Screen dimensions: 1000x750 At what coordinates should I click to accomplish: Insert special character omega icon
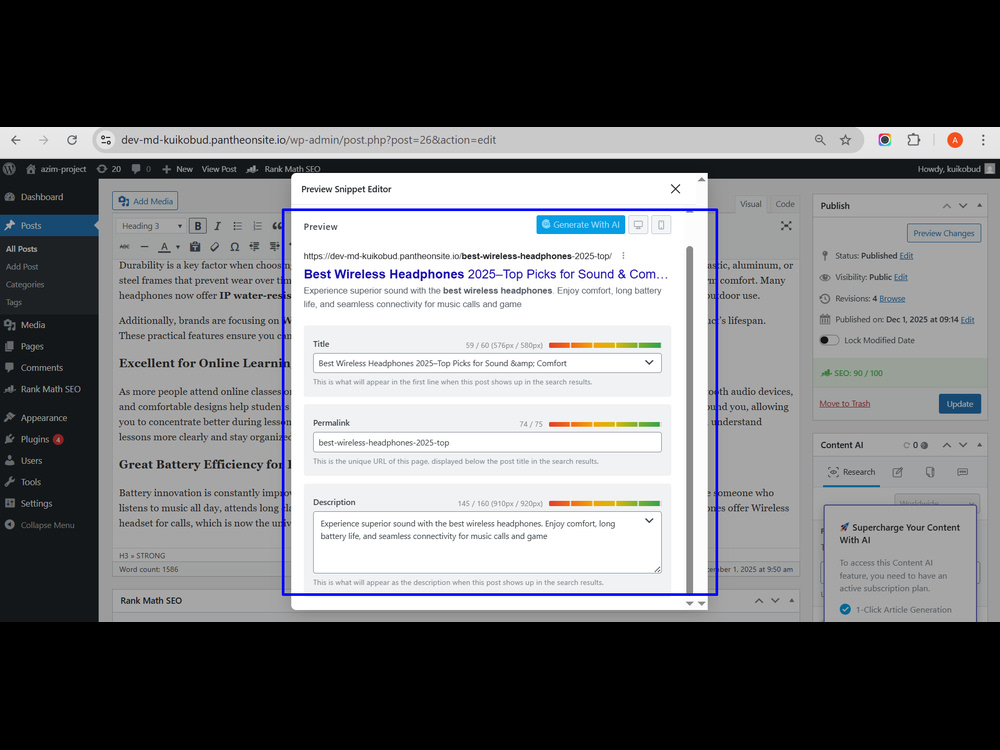pyautogui.click(x=235, y=246)
